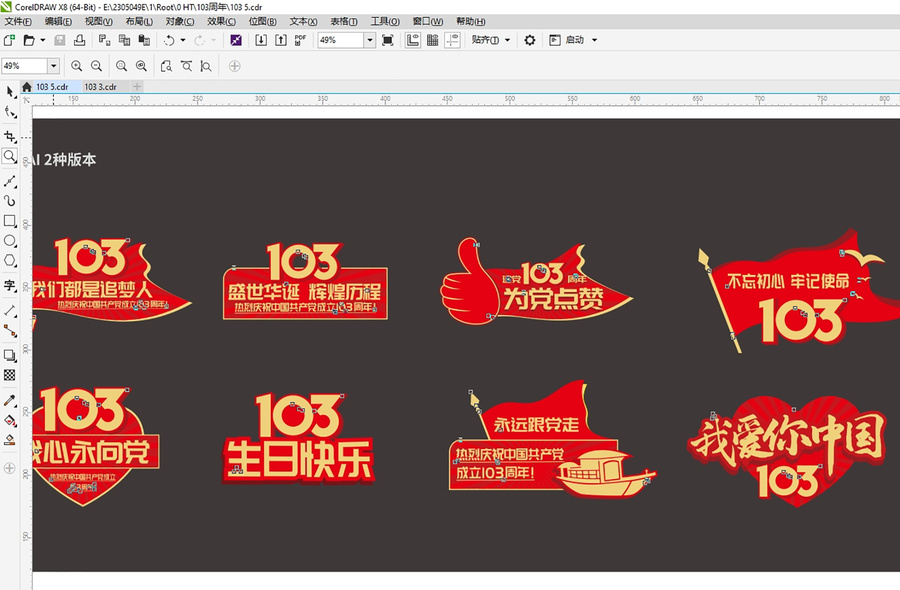Click the 启动 application launcher button
This screenshot has width=900, height=590.
(x=567, y=40)
